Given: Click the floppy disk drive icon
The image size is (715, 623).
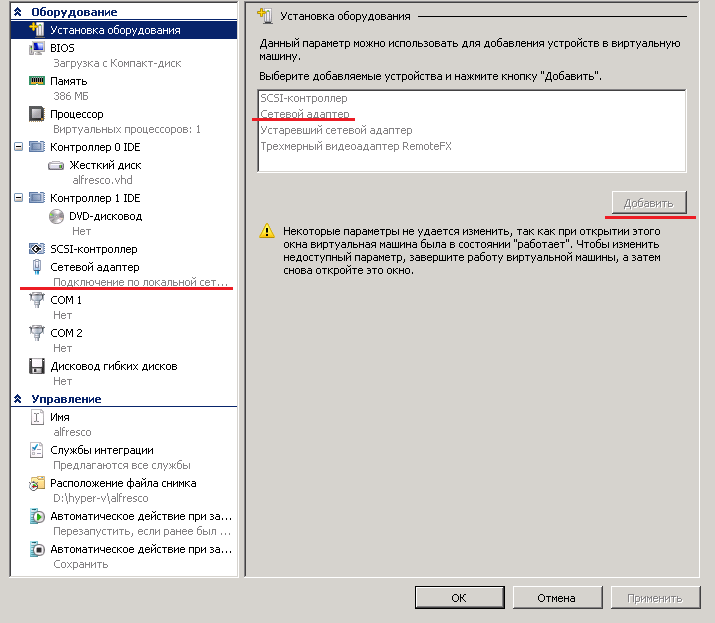Looking at the screenshot, I should (x=36, y=366).
